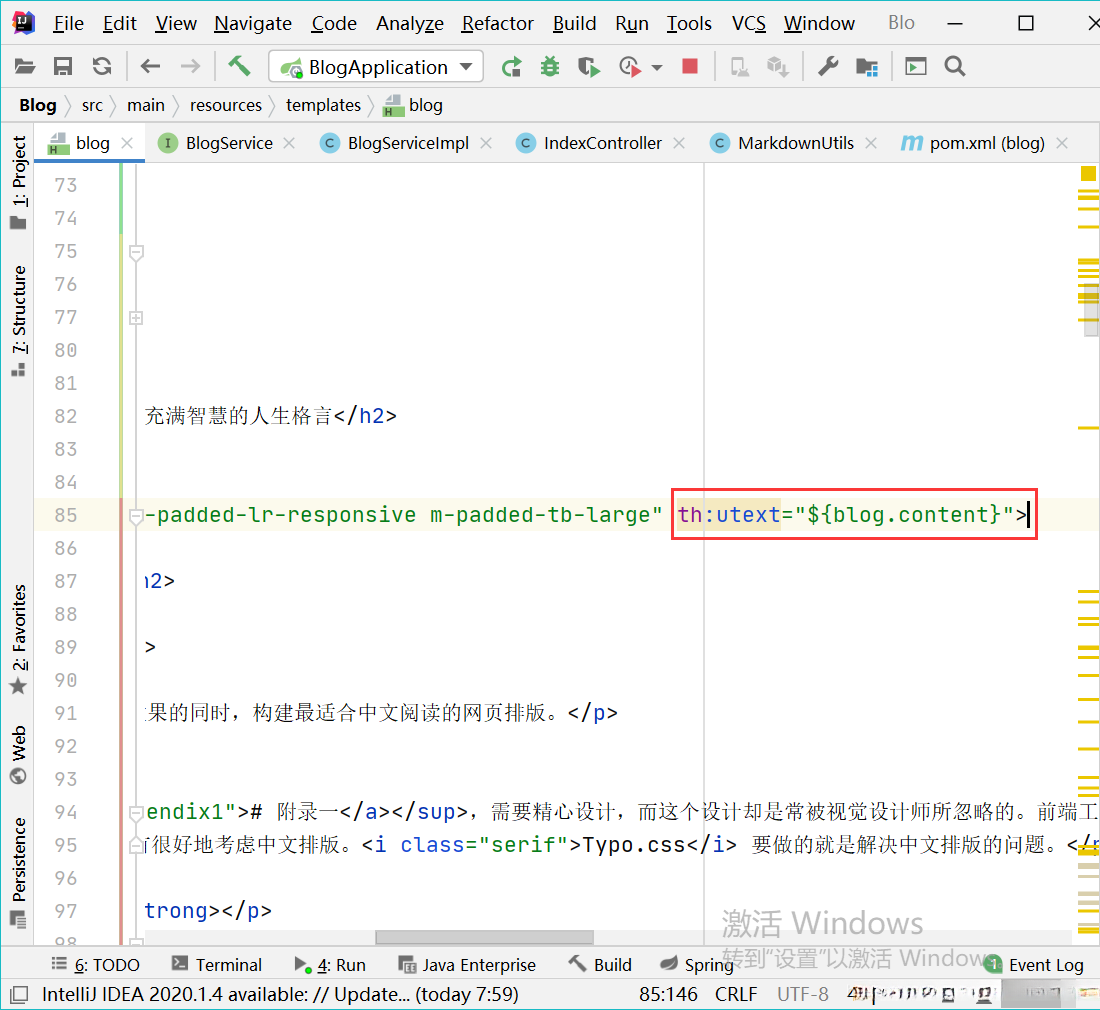Open the Window menu

pyautogui.click(x=819, y=23)
